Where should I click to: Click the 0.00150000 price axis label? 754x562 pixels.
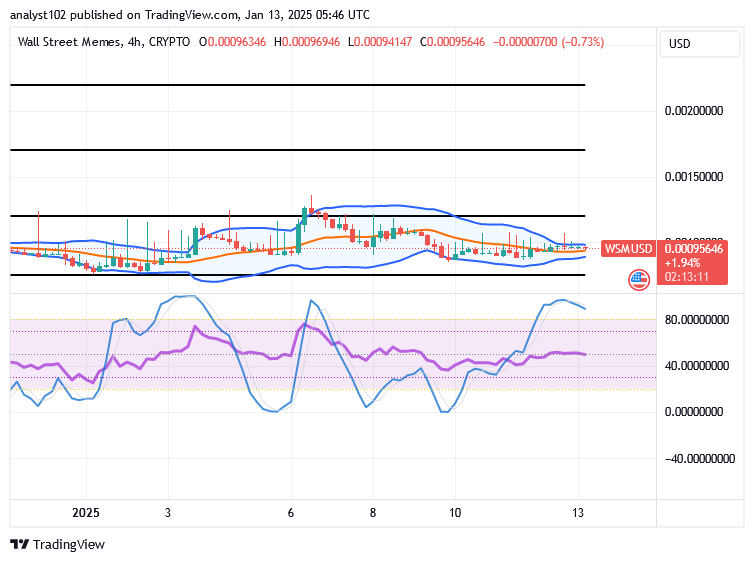pyautogui.click(x=694, y=177)
